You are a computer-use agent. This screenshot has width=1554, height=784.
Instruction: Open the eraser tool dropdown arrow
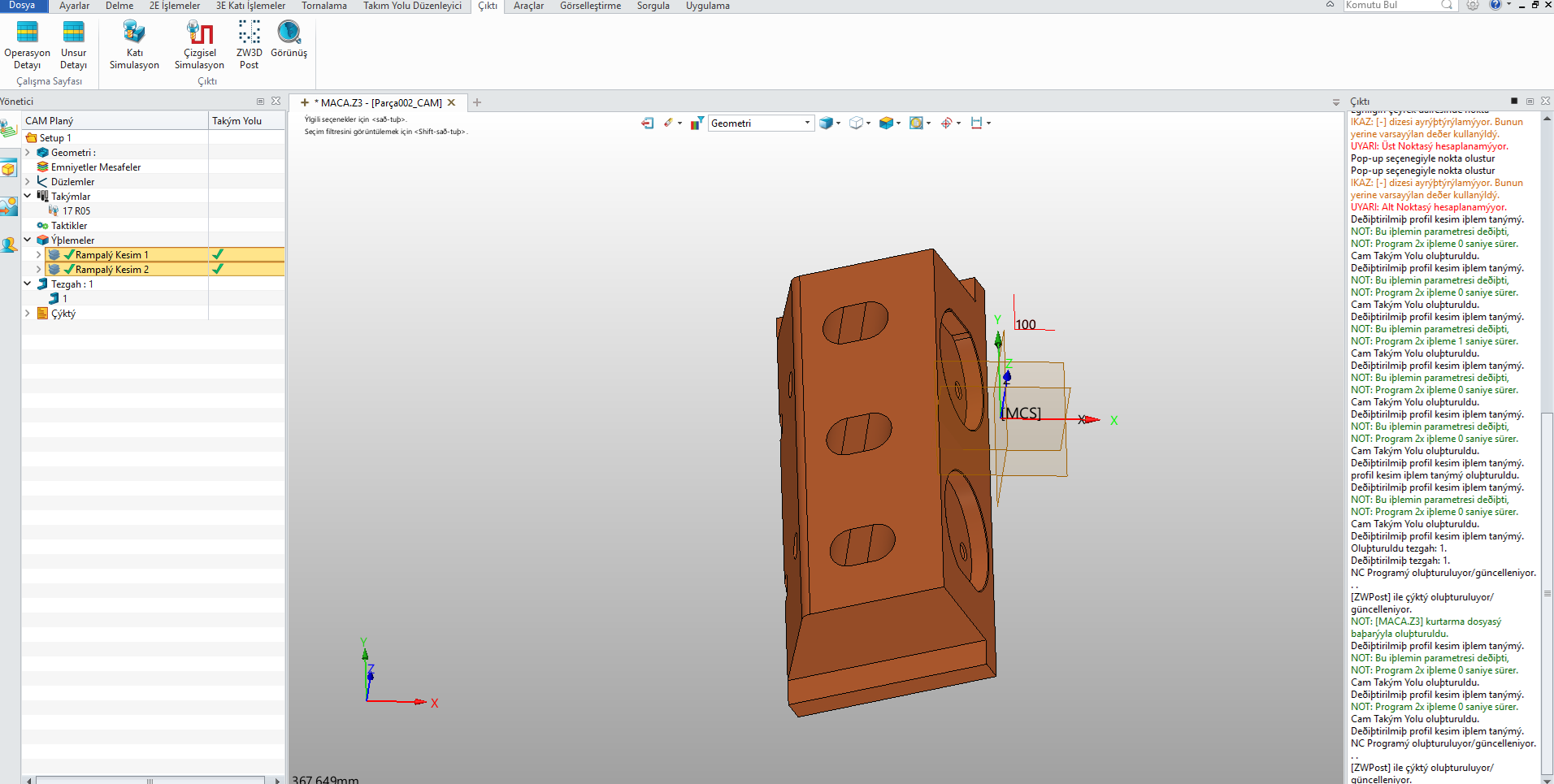(679, 123)
